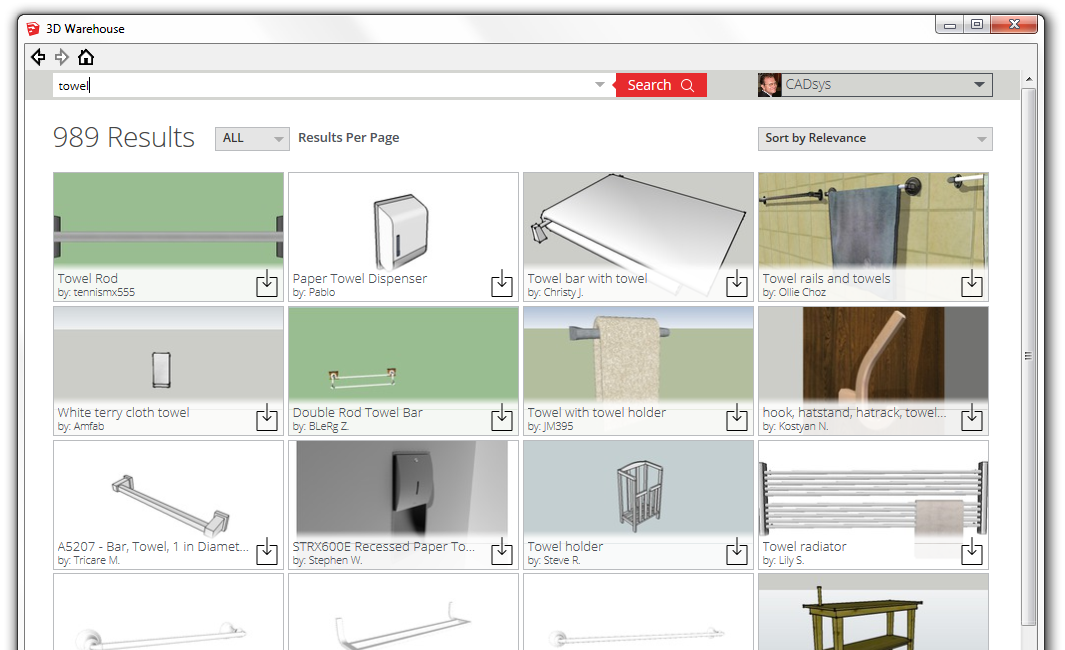1065x650 pixels.
Task: Click author name Amfab
Action: click(89, 427)
